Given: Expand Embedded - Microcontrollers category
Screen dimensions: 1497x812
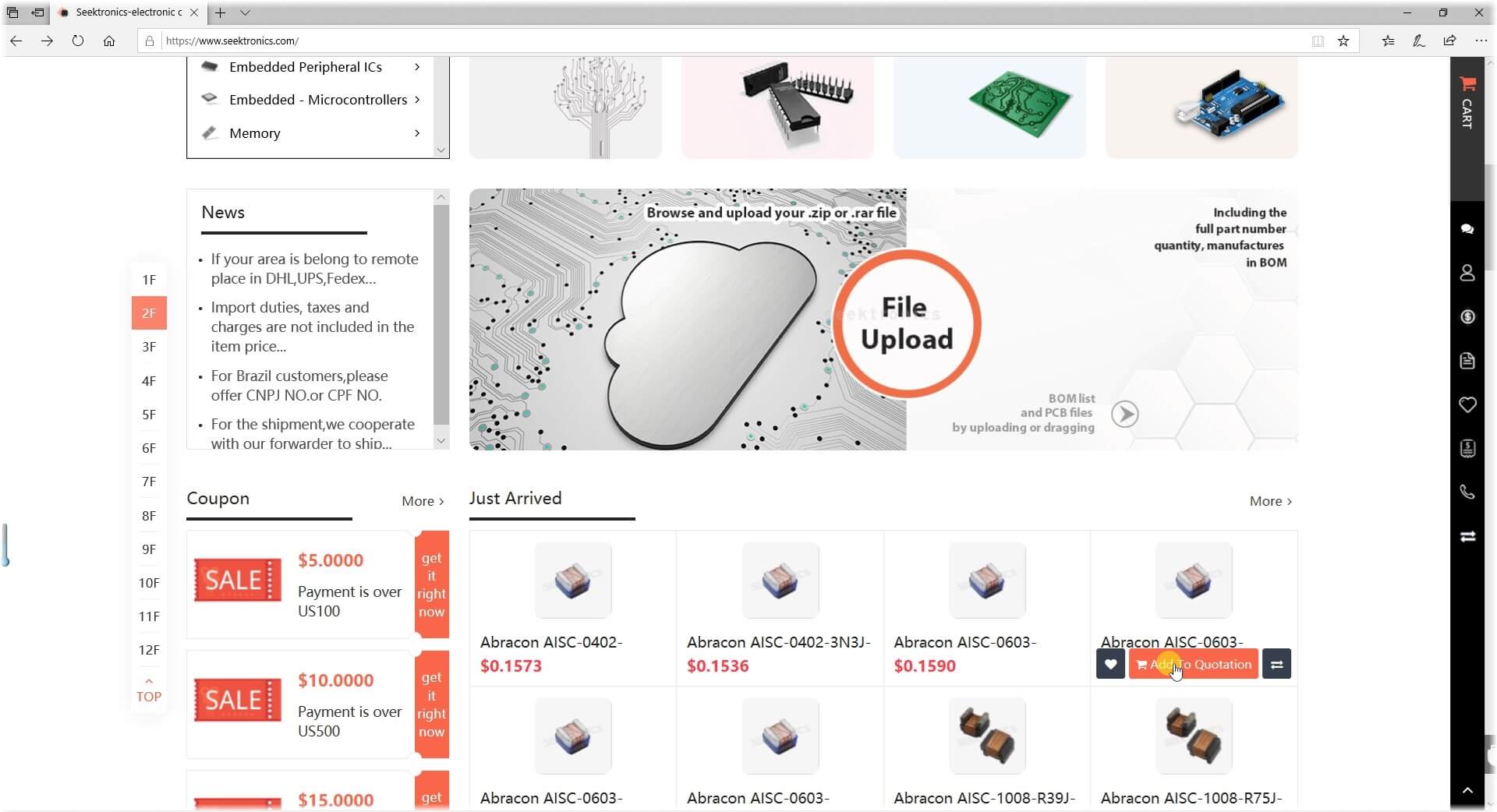Looking at the screenshot, I should click(417, 100).
